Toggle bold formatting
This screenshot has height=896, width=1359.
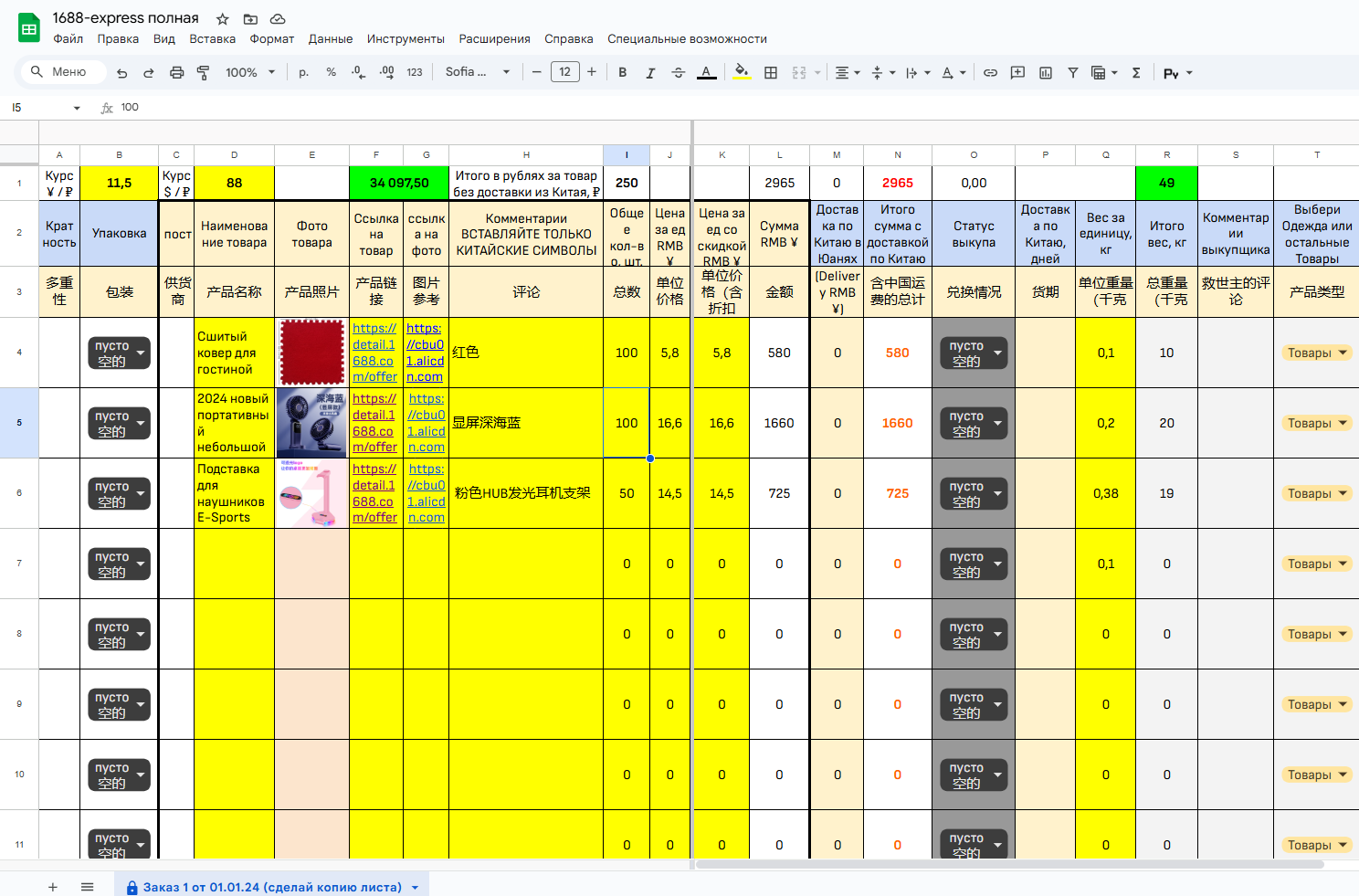coord(622,73)
